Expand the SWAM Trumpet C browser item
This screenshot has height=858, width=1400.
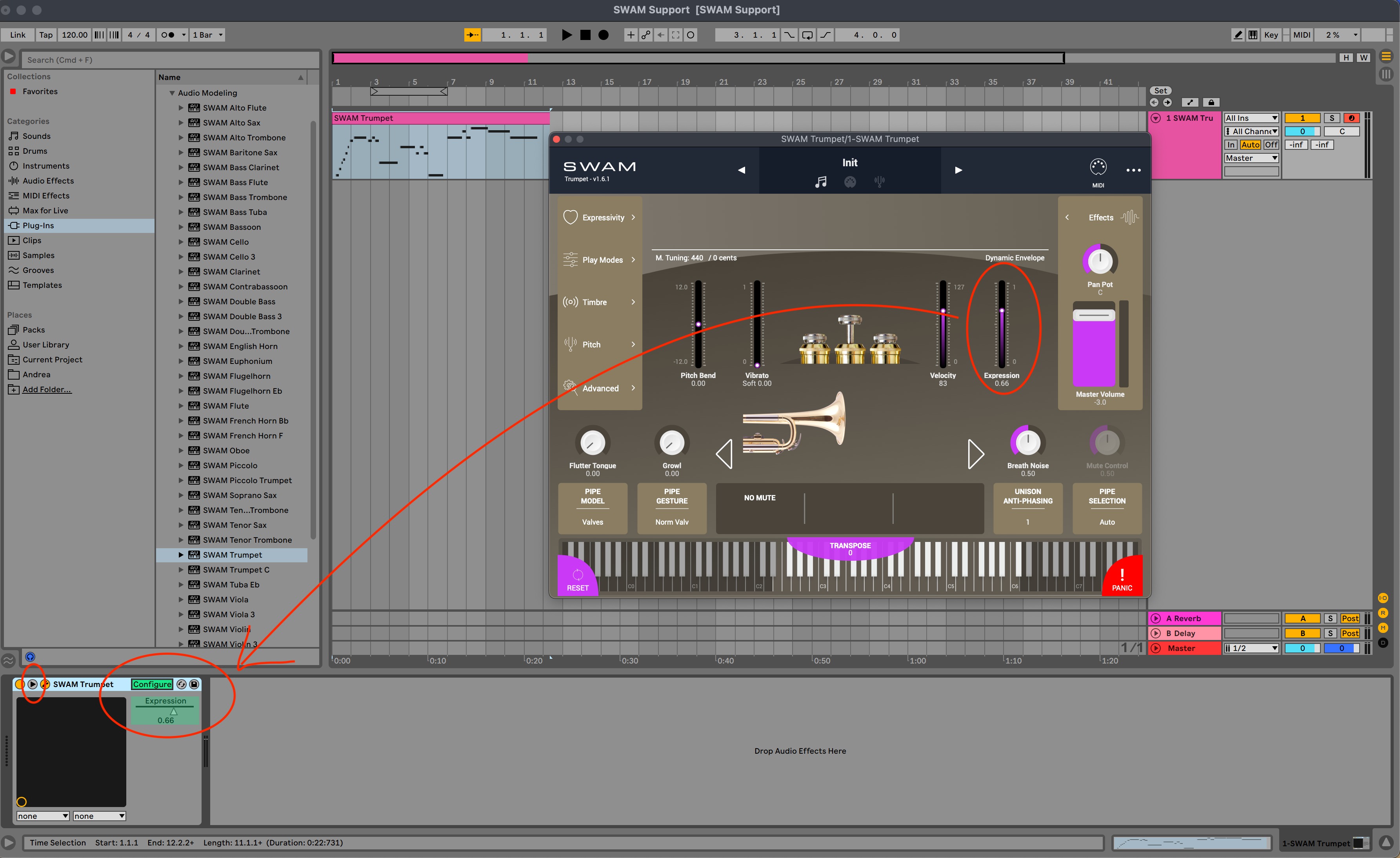[x=181, y=569]
